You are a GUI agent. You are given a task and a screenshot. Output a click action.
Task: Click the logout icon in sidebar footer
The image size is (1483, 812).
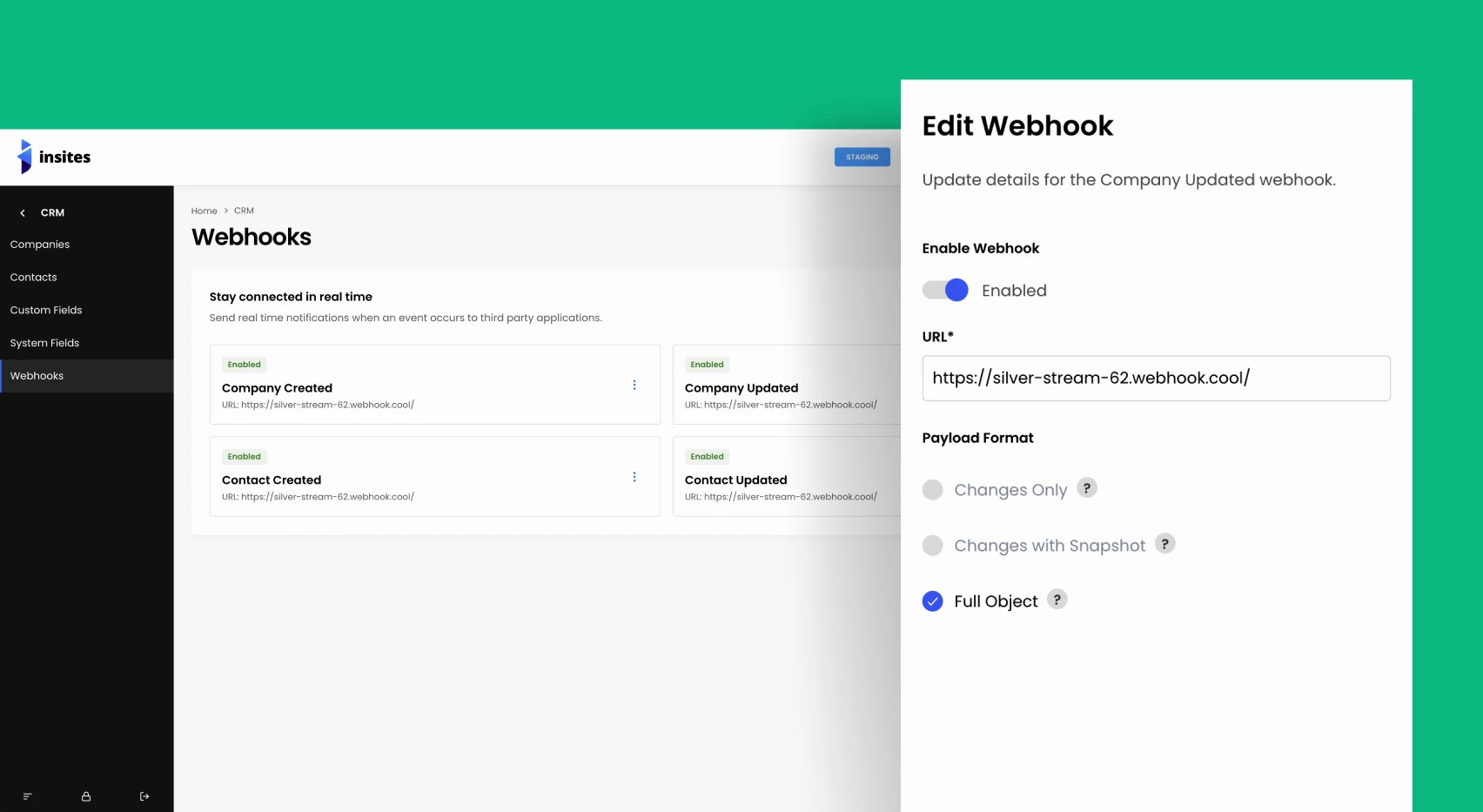[x=144, y=796]
